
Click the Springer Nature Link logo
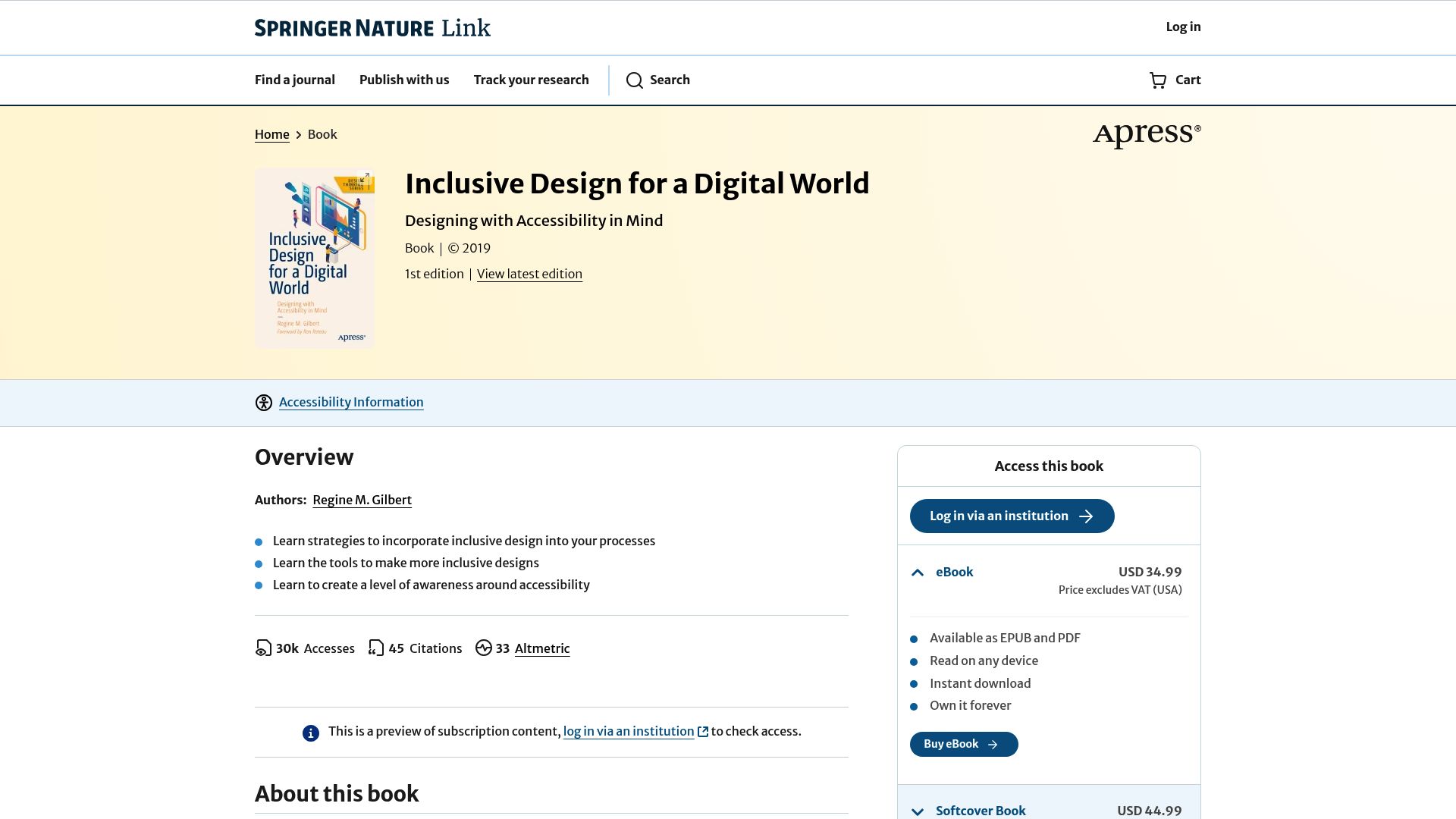click(x=372, y=27)
